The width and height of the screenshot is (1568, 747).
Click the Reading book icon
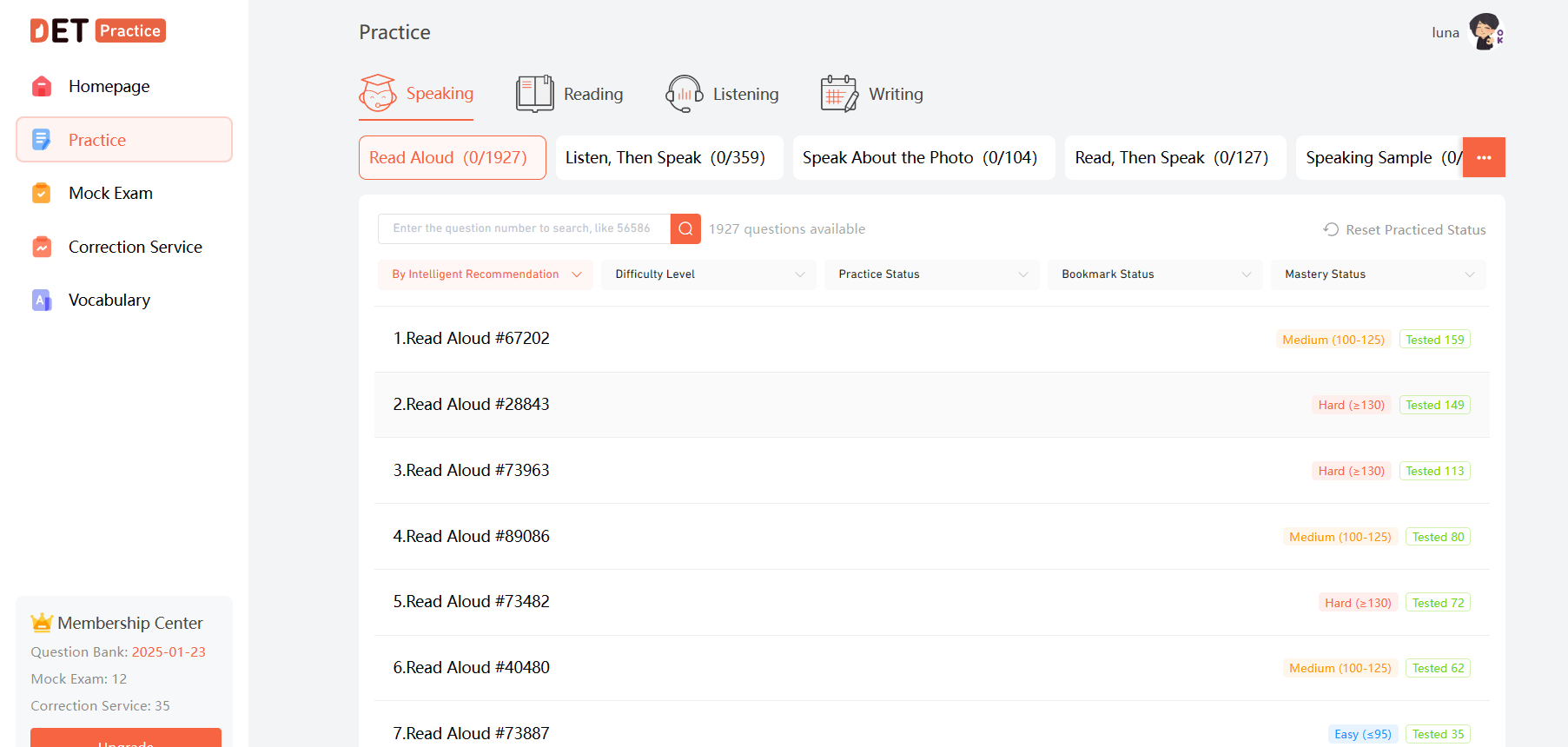coord(535,94)
